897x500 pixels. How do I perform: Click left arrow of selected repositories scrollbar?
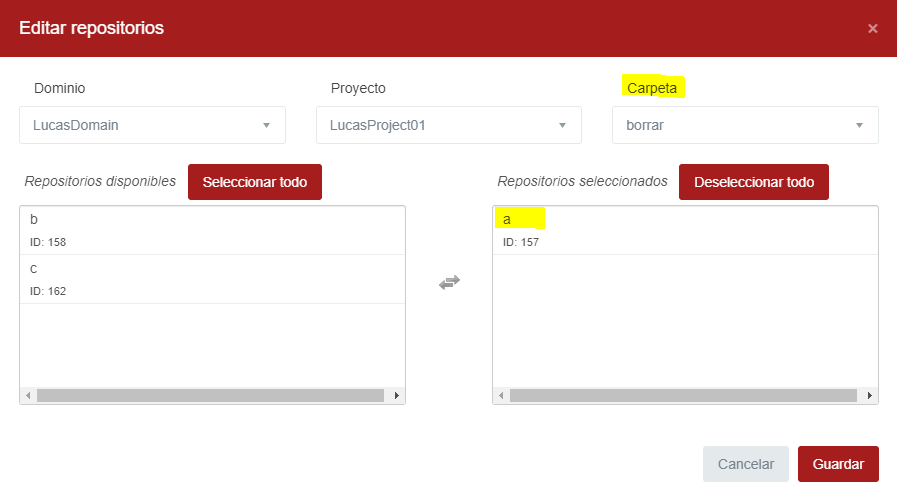[501, 396]
